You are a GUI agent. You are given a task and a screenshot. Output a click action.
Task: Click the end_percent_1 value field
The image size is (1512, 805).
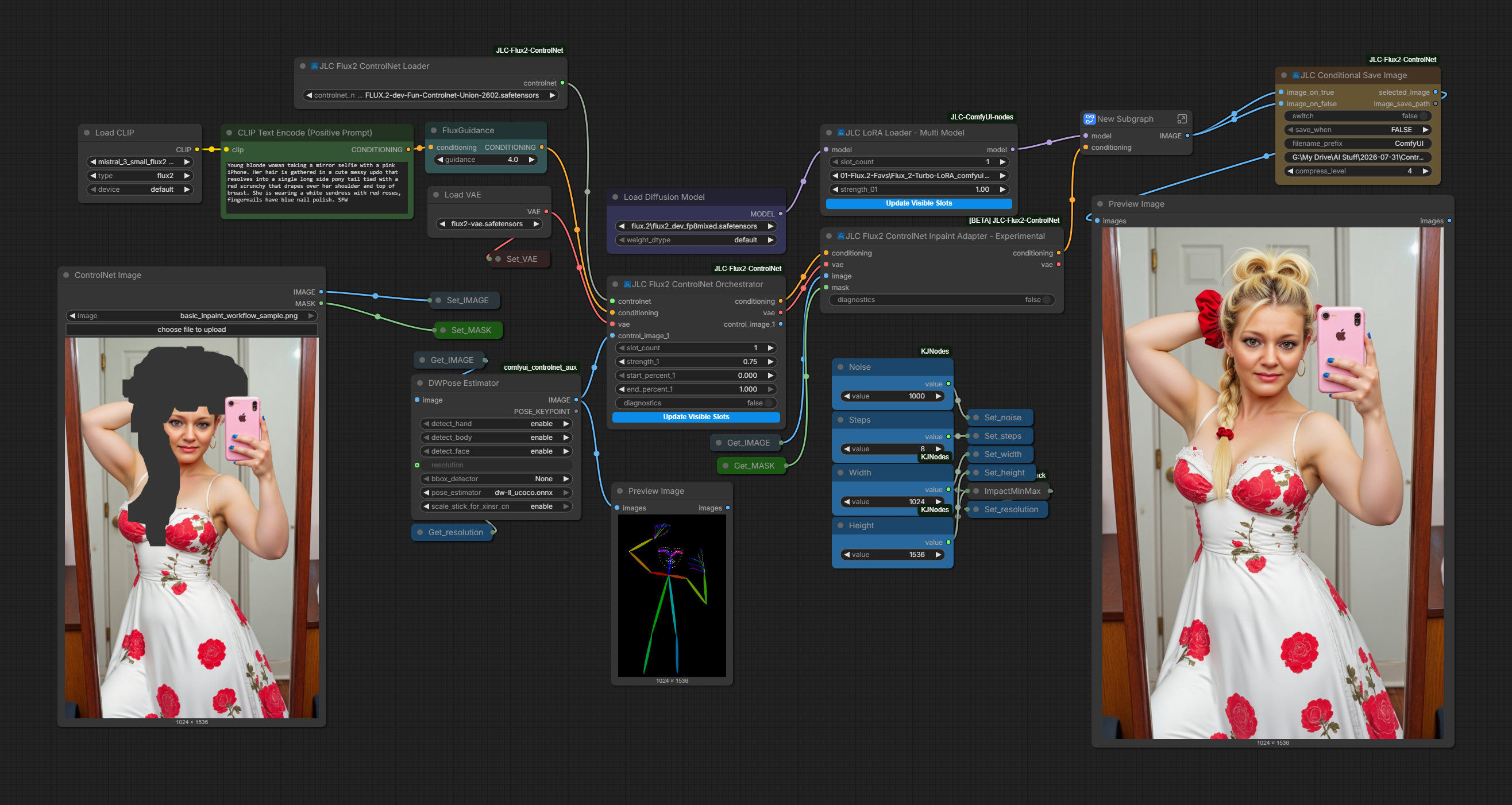[696, 390]
